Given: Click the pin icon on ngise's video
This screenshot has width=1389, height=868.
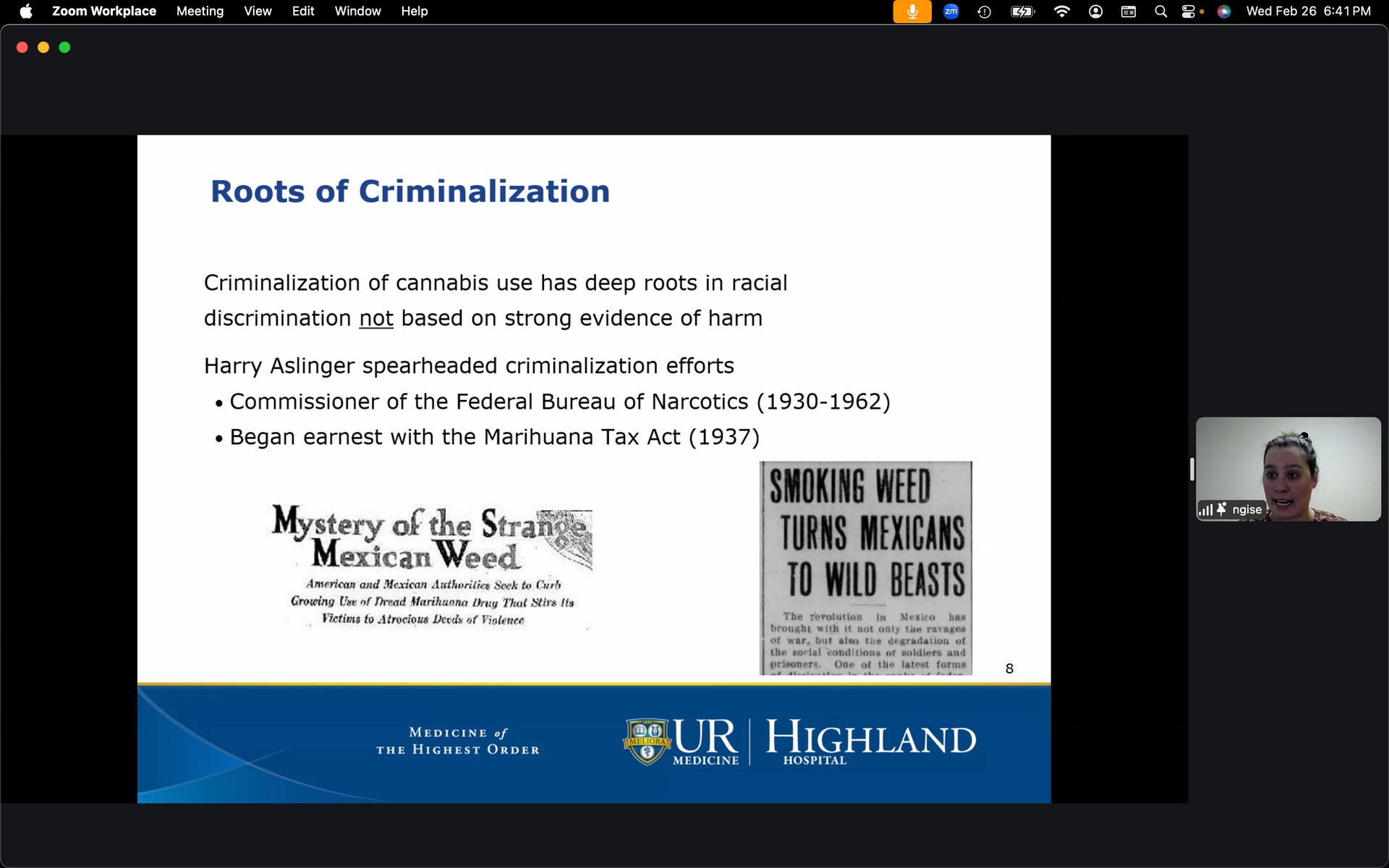Looking at the screenshot, I should coord(1221,509).
